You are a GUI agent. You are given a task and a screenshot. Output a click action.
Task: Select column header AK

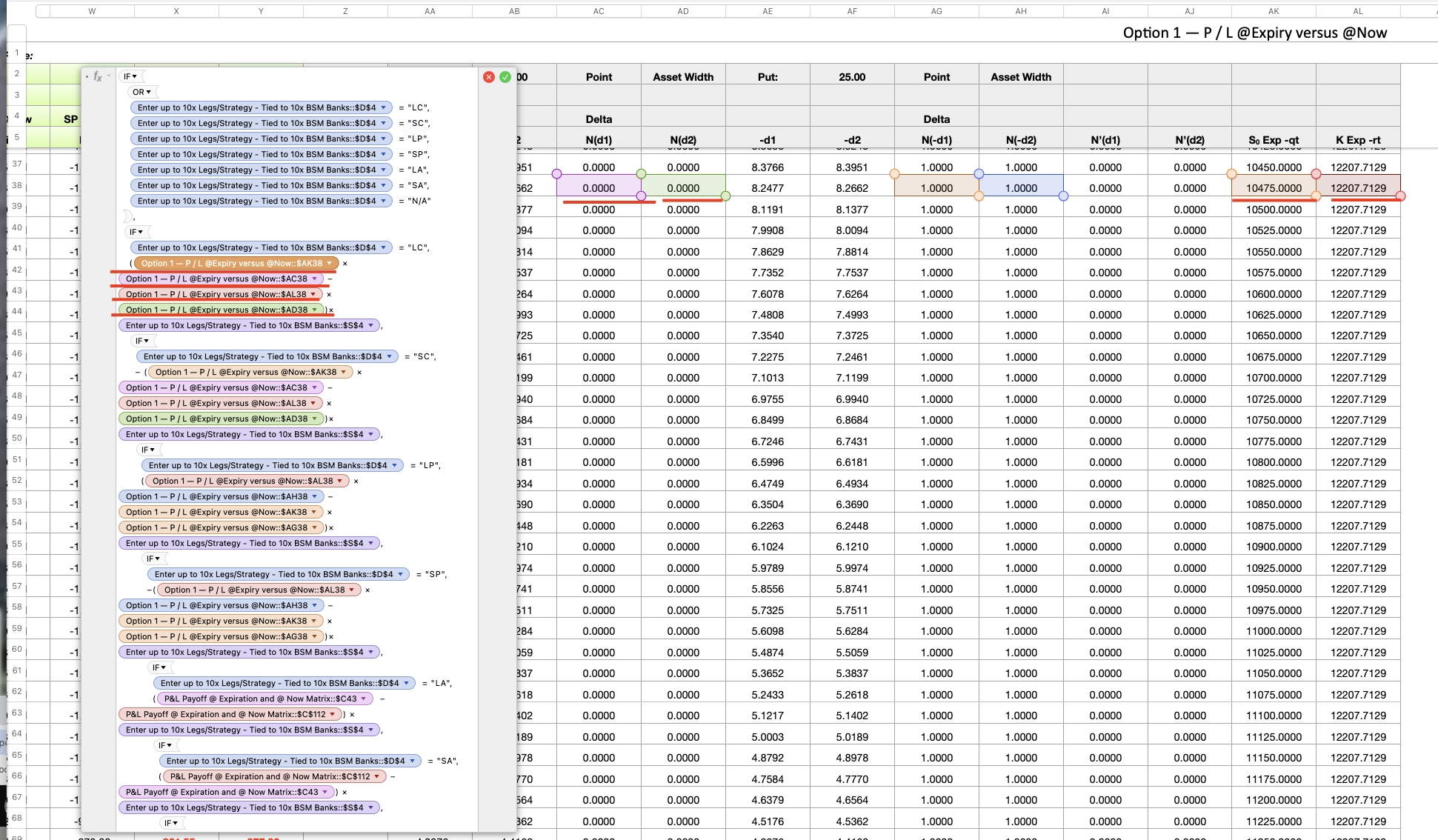(1274, 11)
